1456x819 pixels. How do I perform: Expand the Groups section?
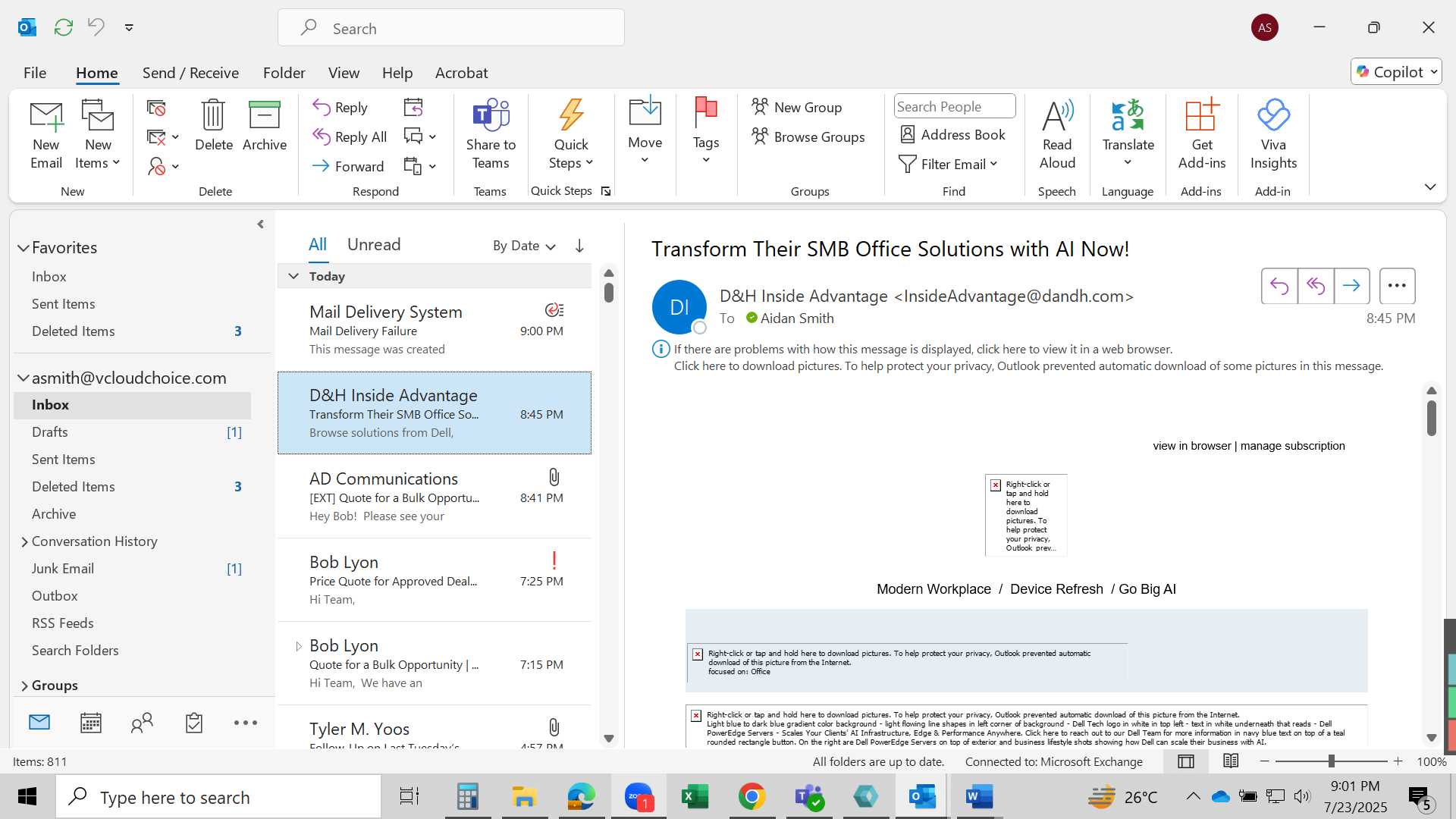24,686
